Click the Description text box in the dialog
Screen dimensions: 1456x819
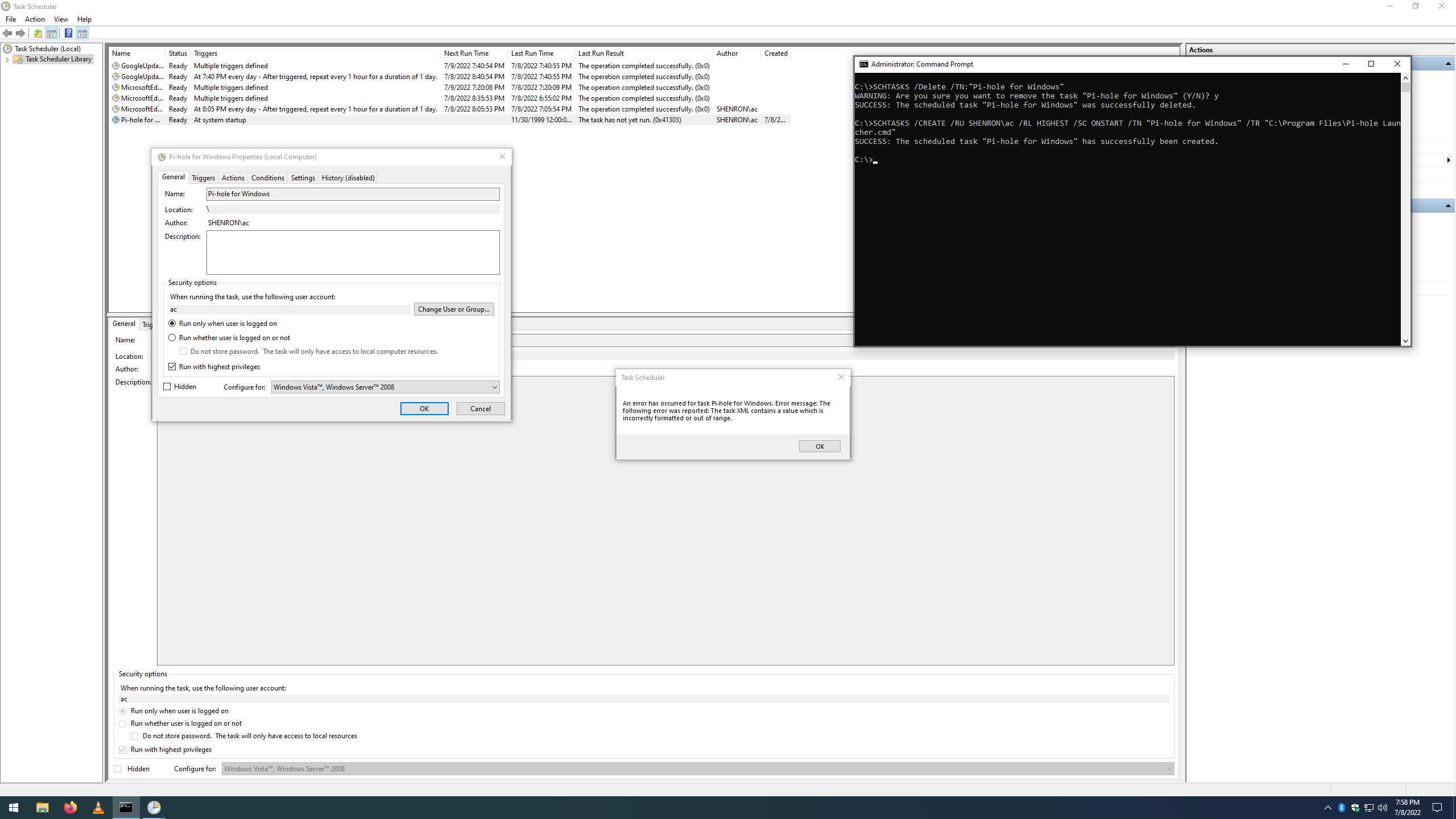(352, 252)
